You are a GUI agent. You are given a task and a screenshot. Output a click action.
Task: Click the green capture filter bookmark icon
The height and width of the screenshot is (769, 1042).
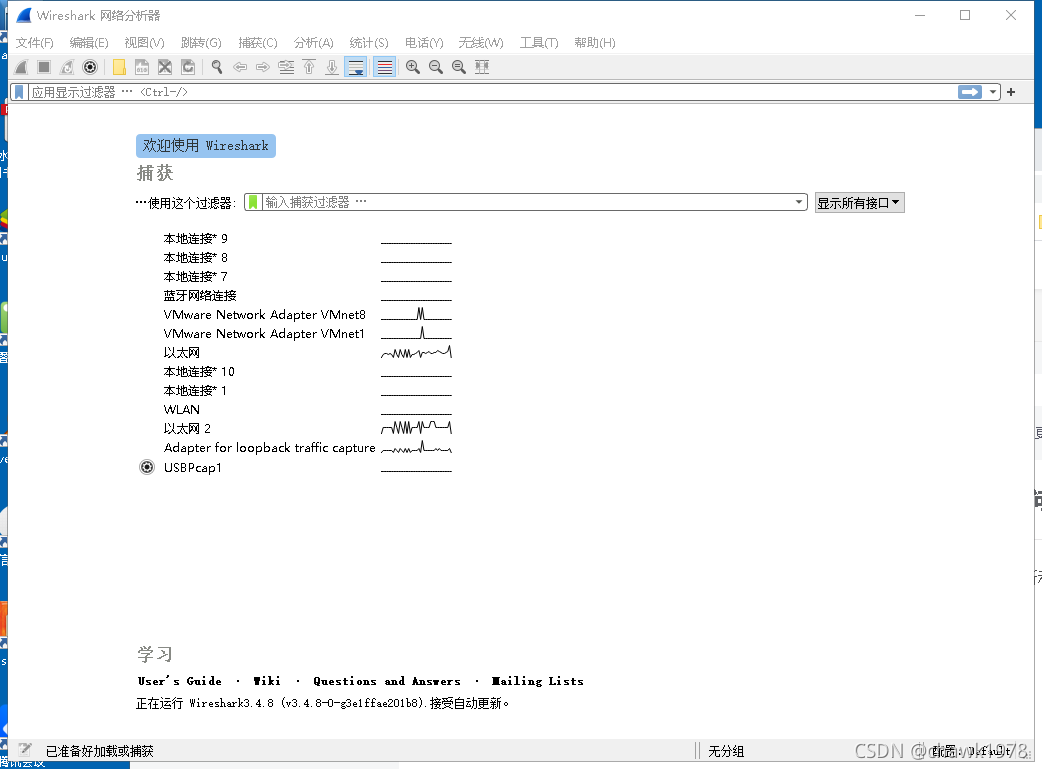(x=253, y=203)
